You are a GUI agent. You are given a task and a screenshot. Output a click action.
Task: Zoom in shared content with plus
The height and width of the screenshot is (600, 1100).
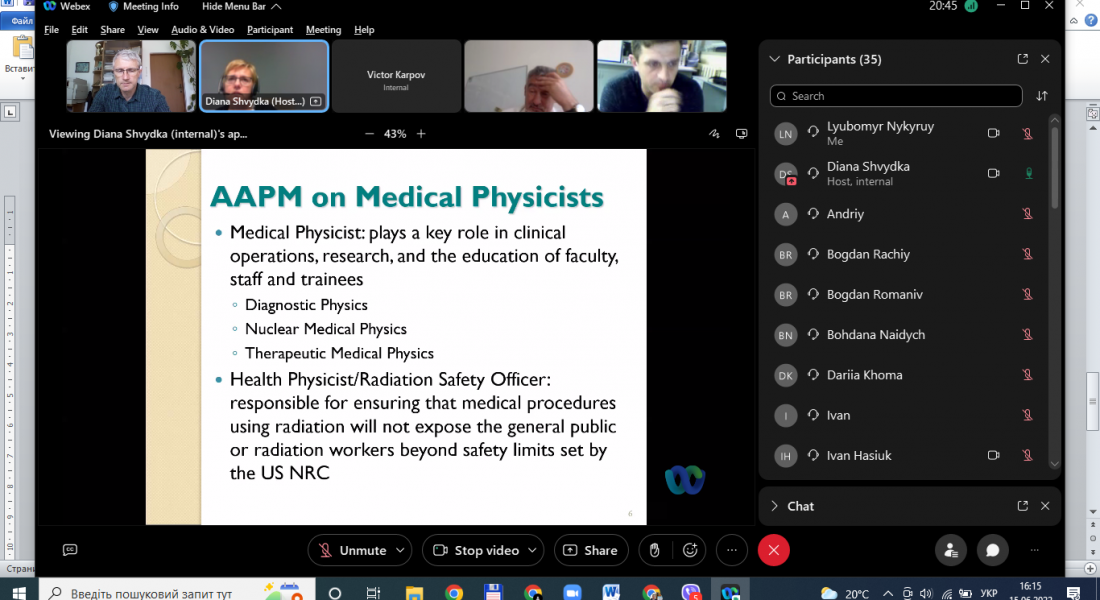[421, 134]
